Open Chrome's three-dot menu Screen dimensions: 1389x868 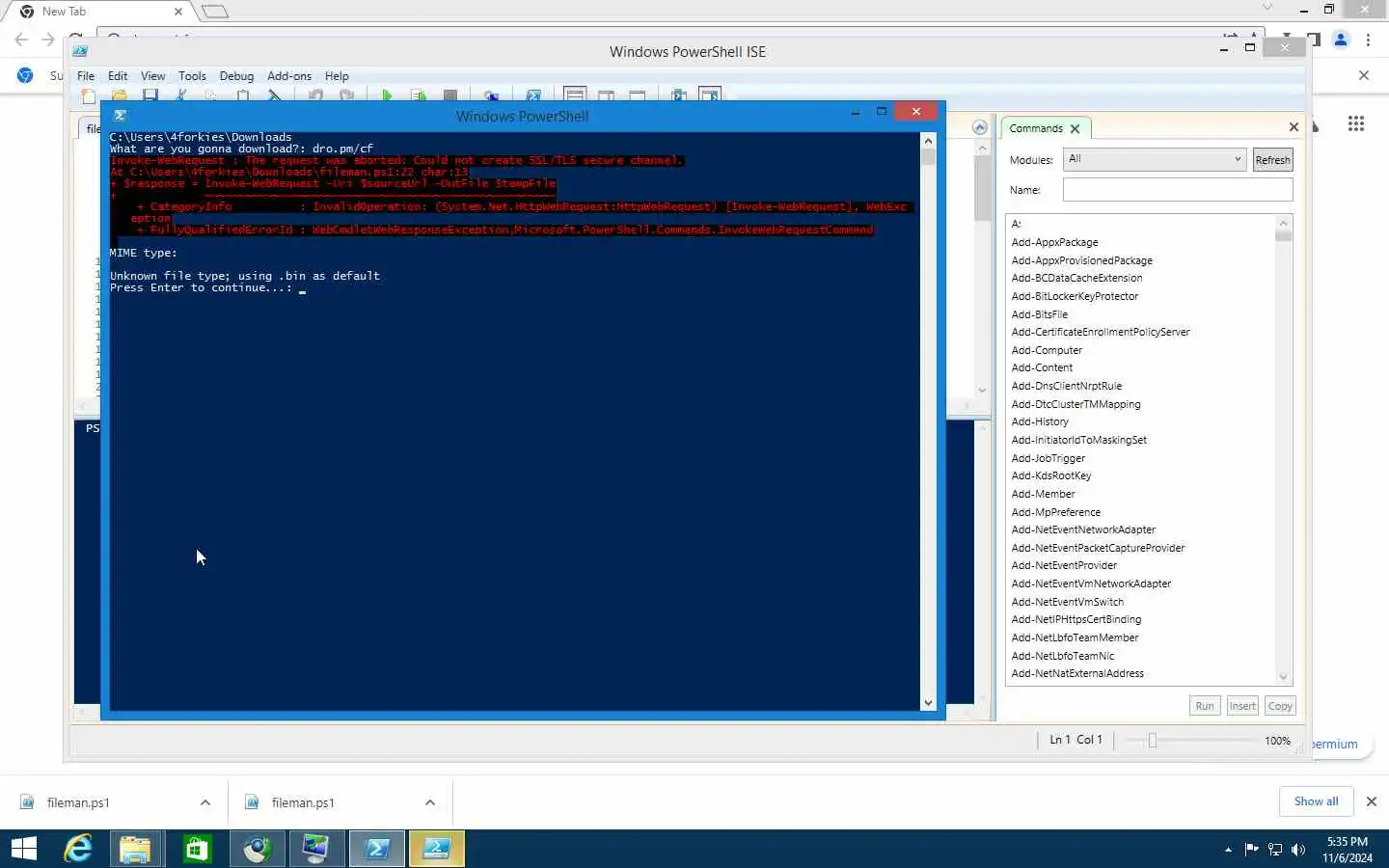pyautogui.click(x=1369, y=41)
